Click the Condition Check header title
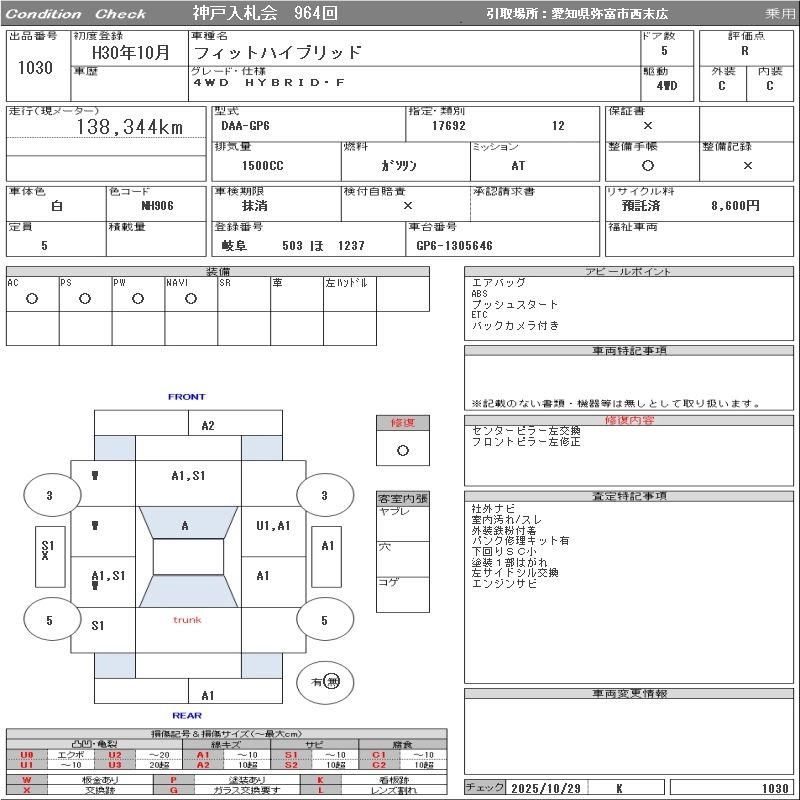The height and width of the screenshot is (800, 800). tap(76, 14)
